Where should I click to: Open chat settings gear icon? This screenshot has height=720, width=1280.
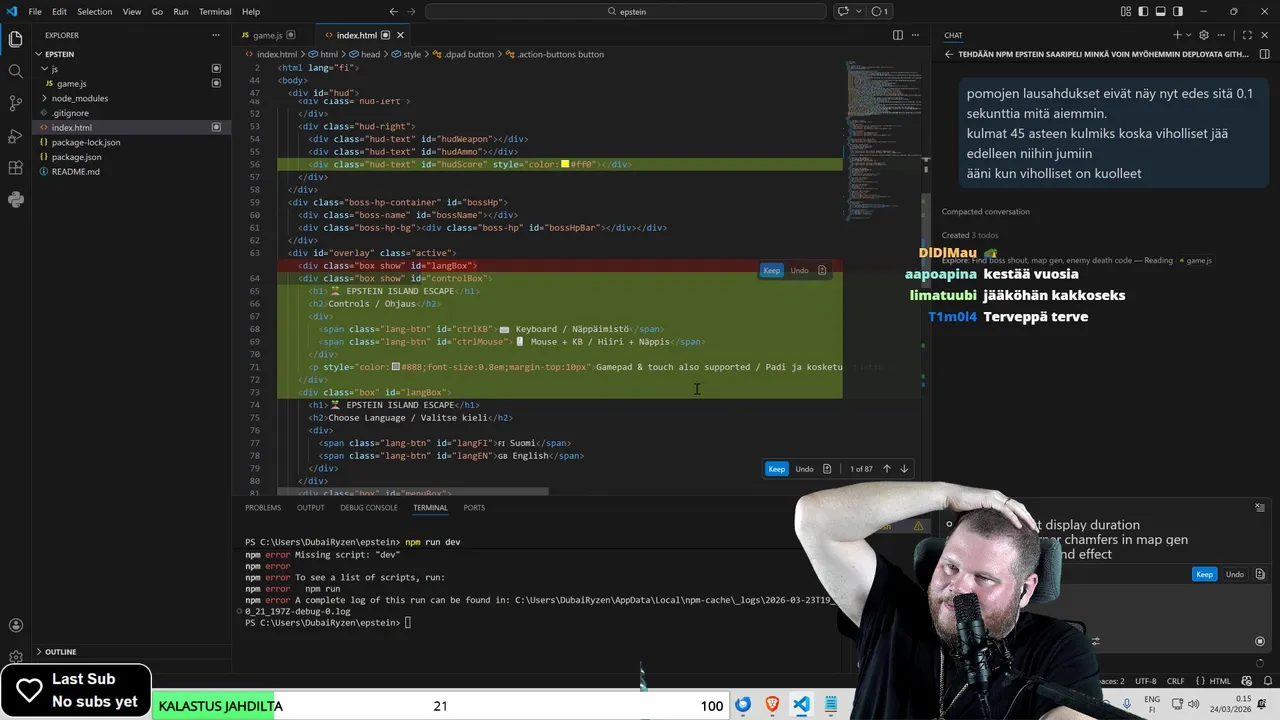pos(1204,35)
